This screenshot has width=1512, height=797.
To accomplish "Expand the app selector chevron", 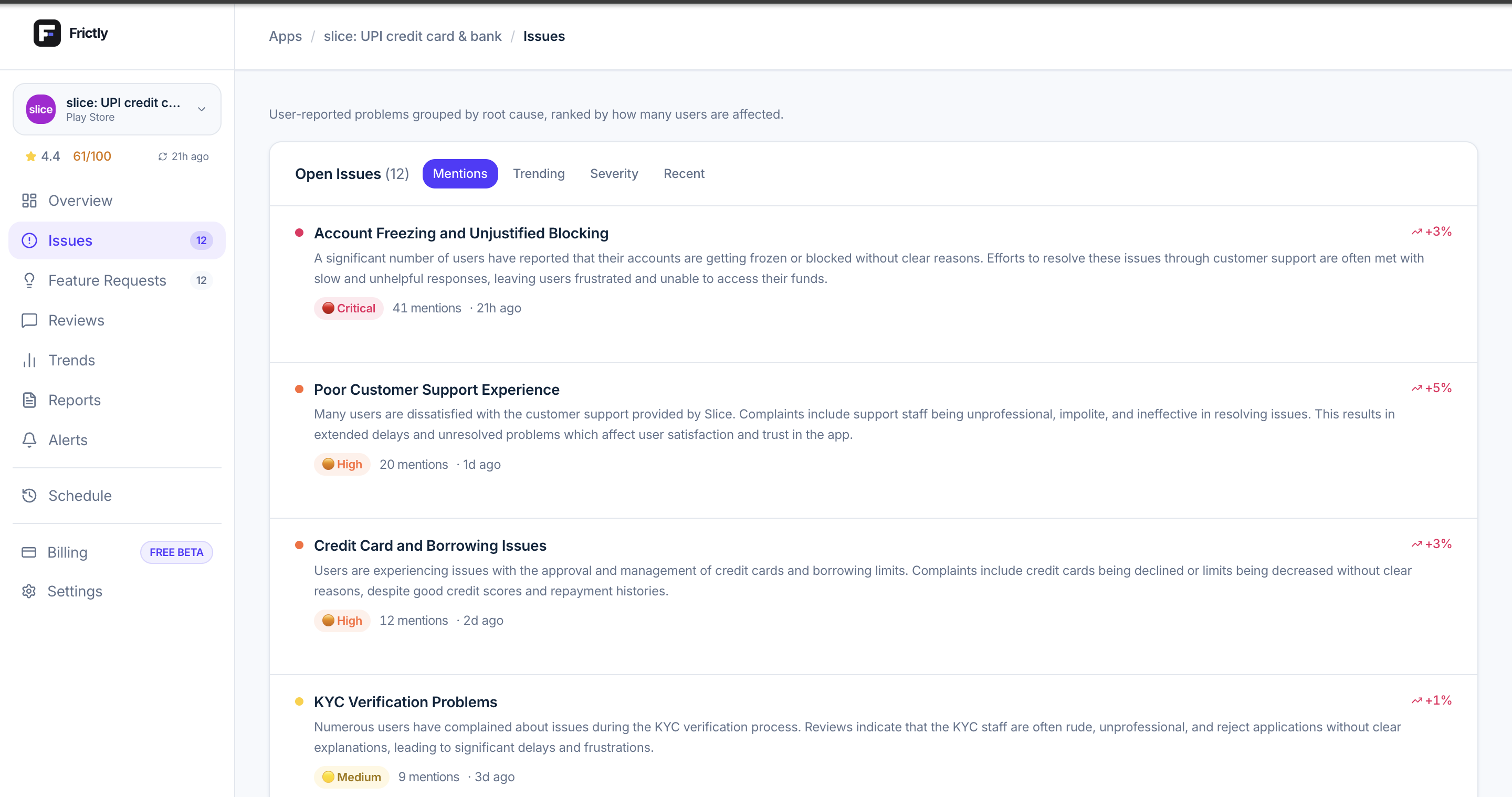I will pos(201,109).
